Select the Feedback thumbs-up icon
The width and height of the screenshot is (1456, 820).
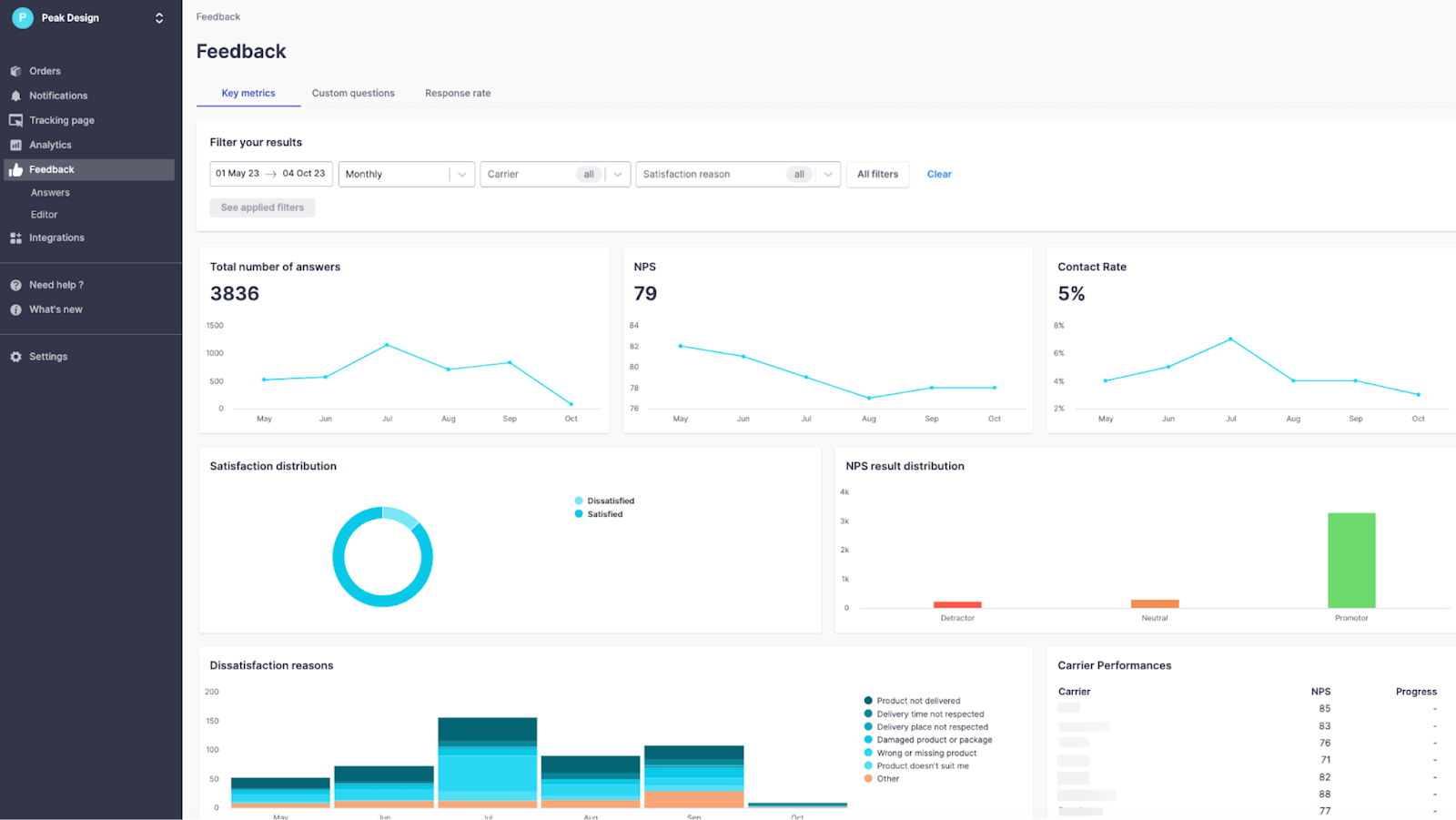[x=16, y=168]
